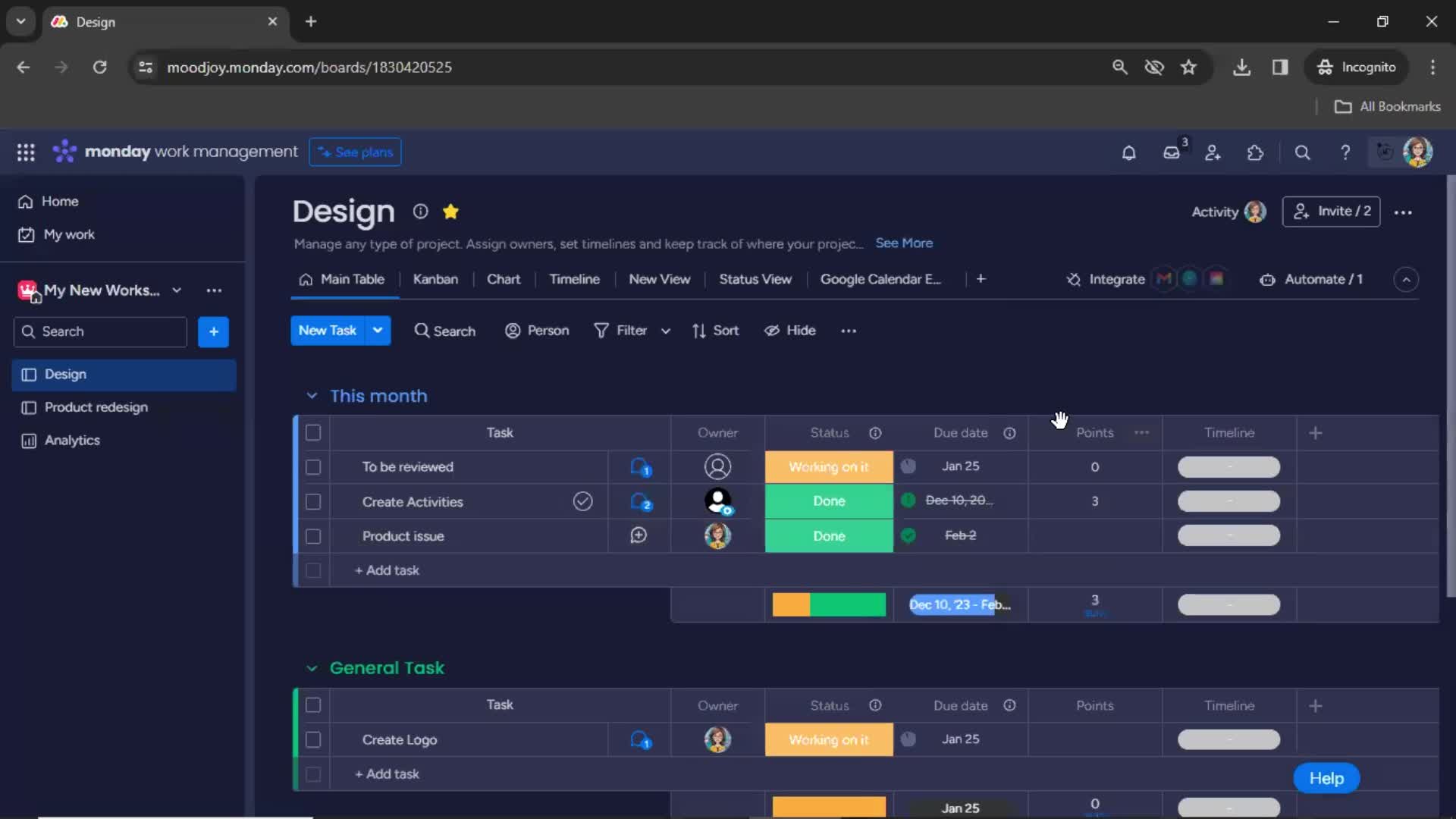Toggle checkbox for Product issue task

point(313,535)
